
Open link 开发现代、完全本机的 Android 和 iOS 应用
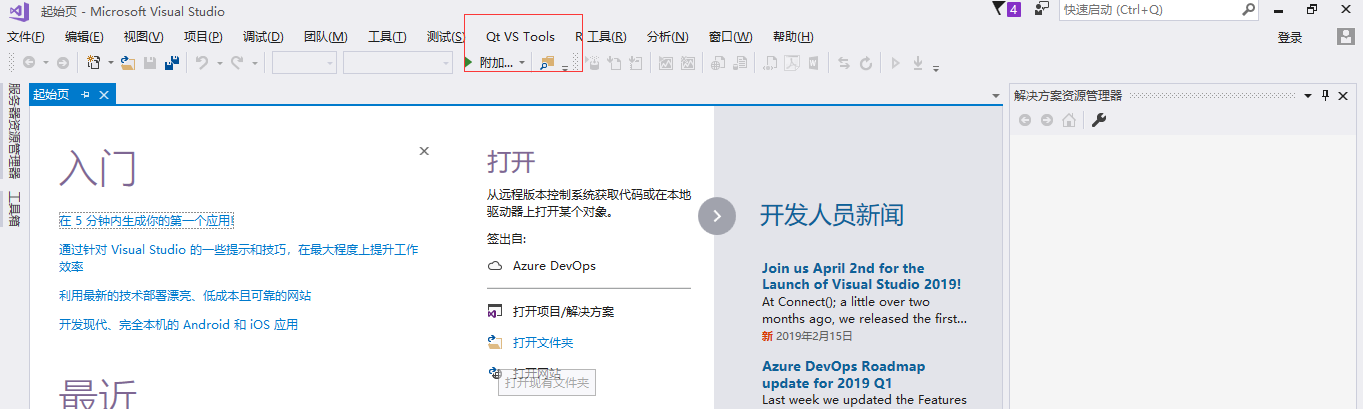(178, 325)
